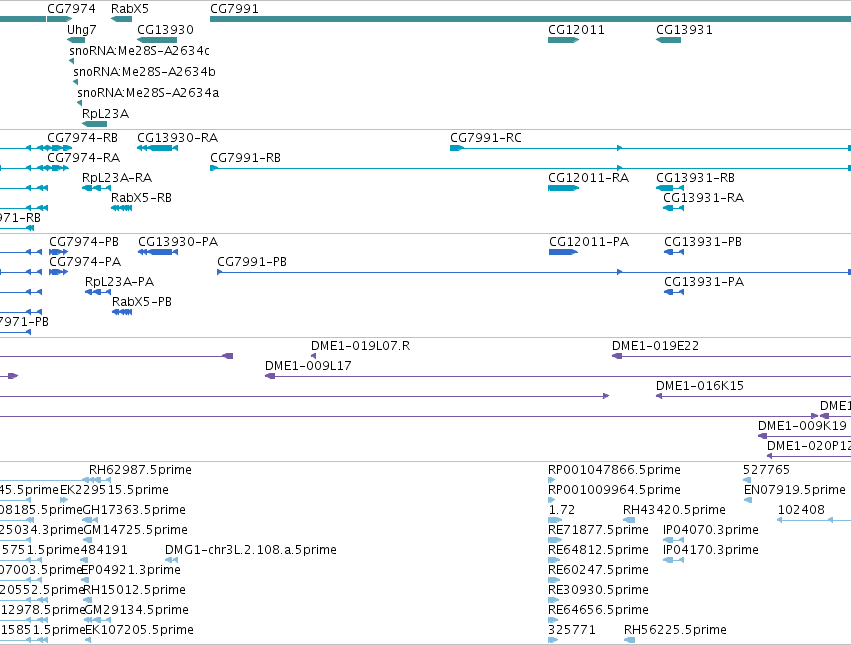Screen dimensions: 851x645
Task: Select the RpL23A gene feature
Action: (x=94, y=124)
